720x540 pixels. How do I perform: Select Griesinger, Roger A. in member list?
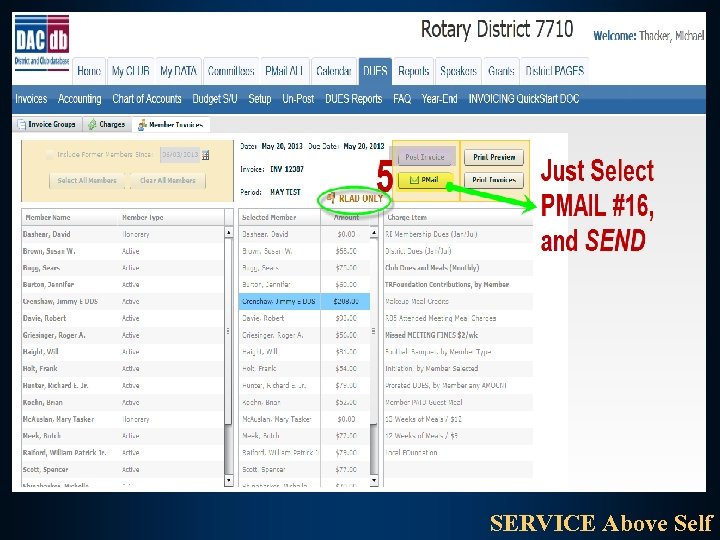123,335
